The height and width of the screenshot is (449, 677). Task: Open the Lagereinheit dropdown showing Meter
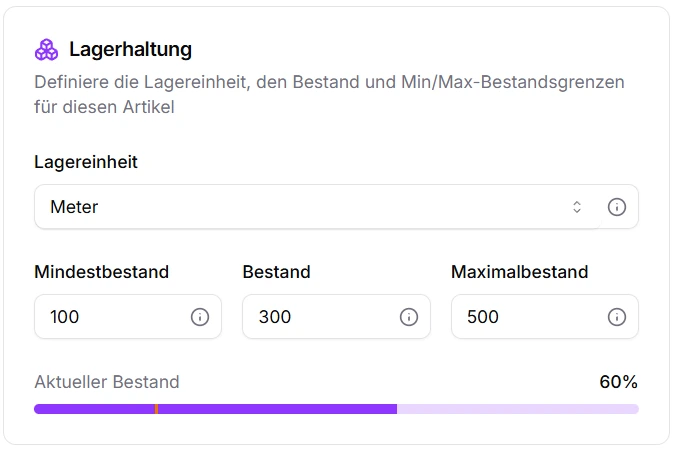[x=300, y=207]
